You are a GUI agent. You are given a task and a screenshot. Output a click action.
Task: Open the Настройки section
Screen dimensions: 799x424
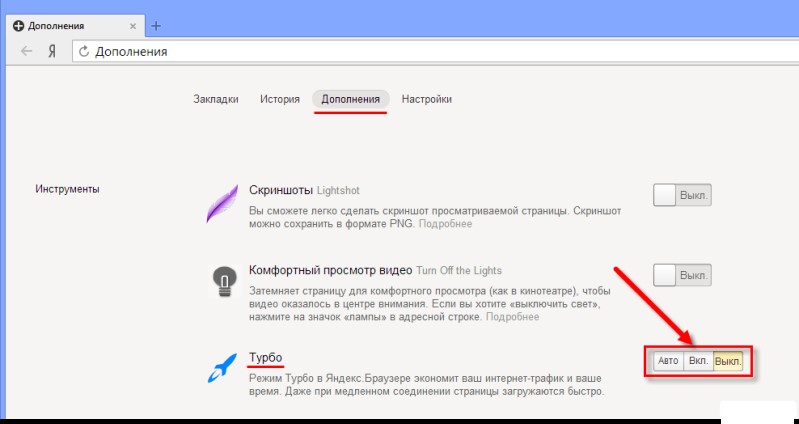coord(427,99)
